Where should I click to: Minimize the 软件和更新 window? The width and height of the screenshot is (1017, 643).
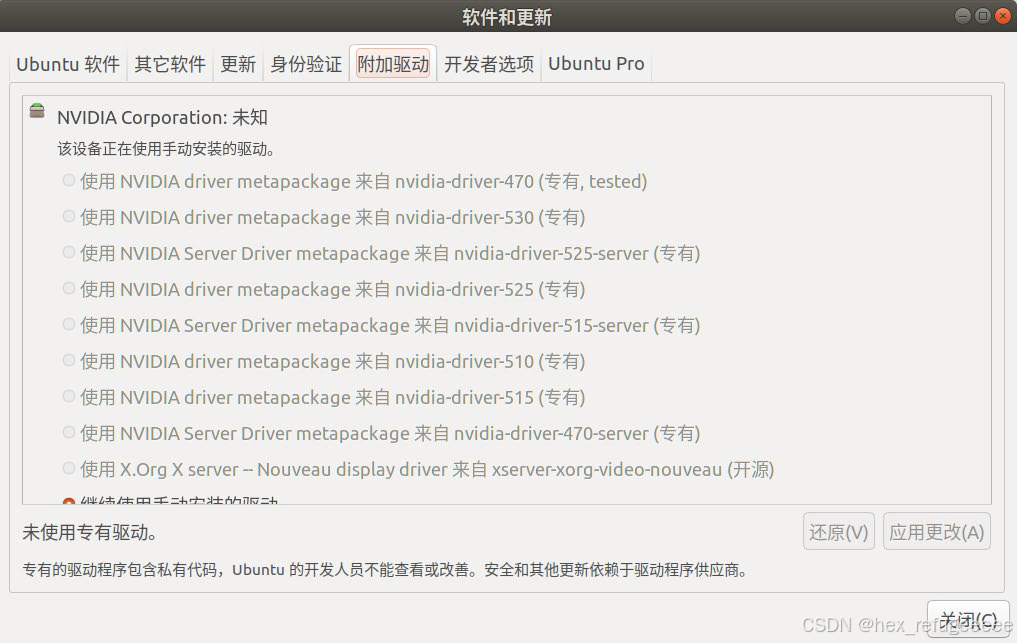pos(963,16)
